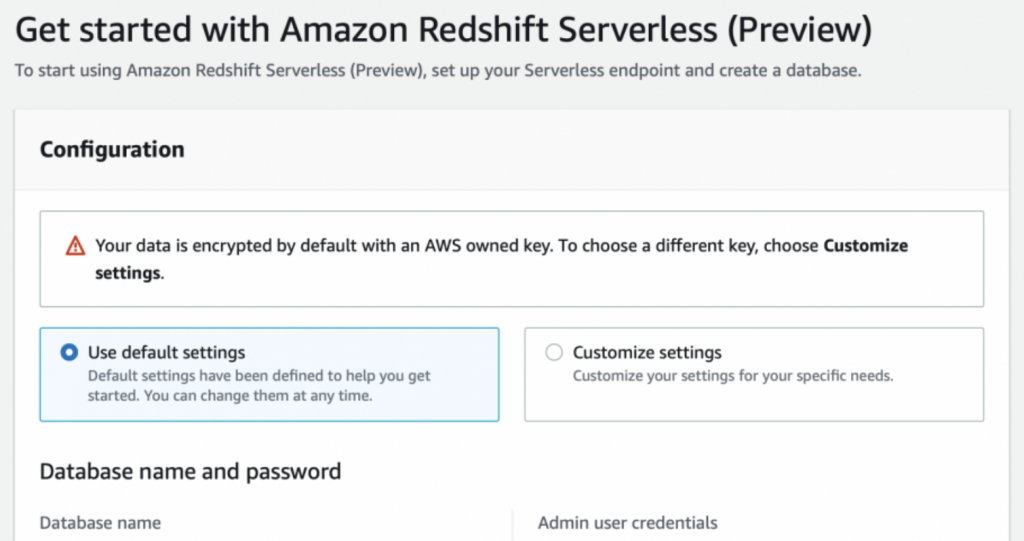Click the Use default settings option title
1024x541 pixels.
pos(166,352)
